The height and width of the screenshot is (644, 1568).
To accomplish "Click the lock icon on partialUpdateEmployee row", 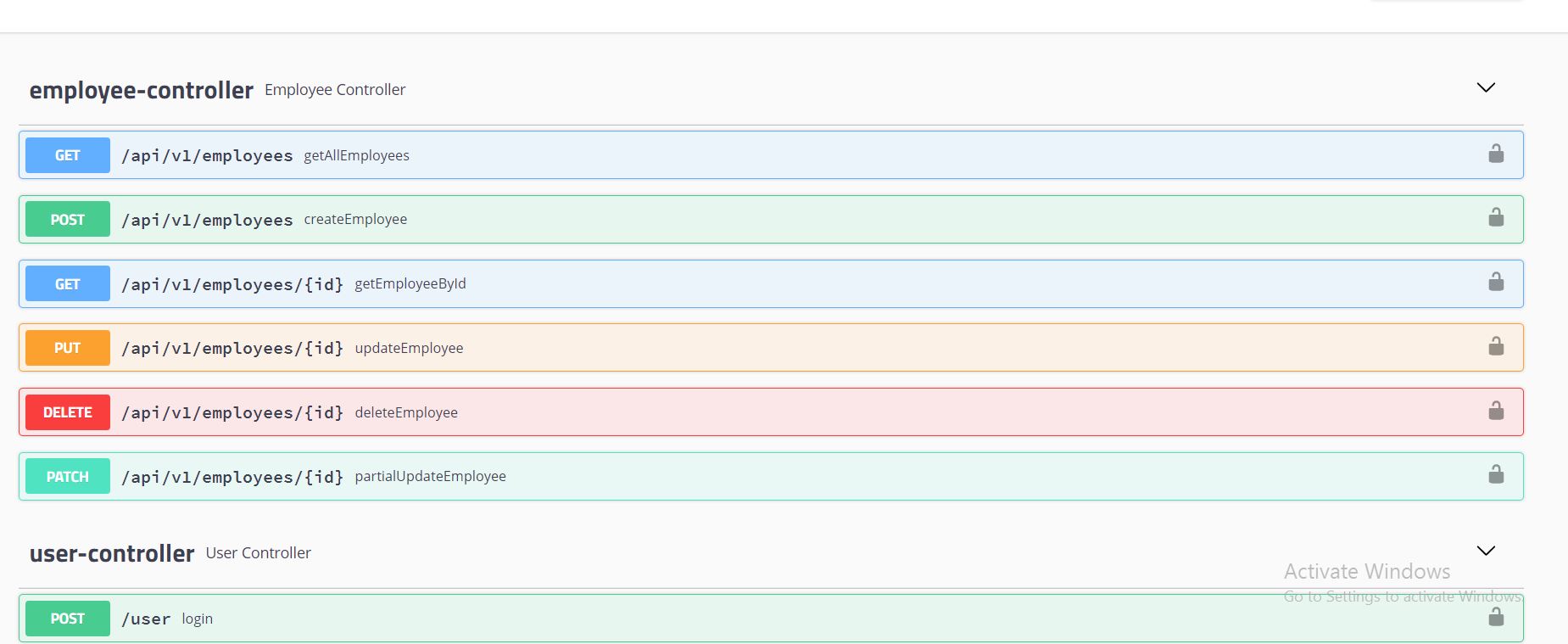I will click(1496, 474).
